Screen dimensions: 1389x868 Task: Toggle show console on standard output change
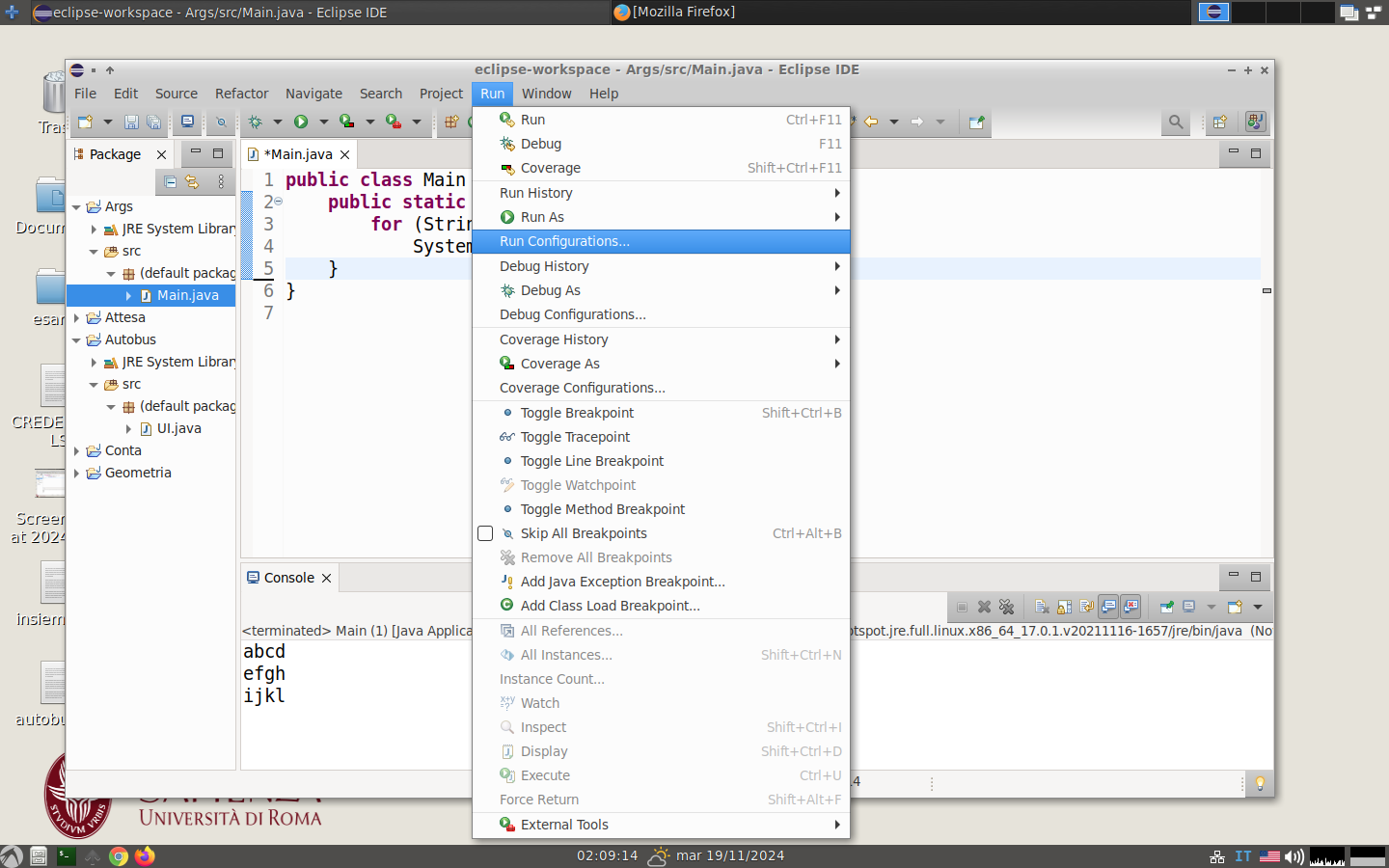1108,607
